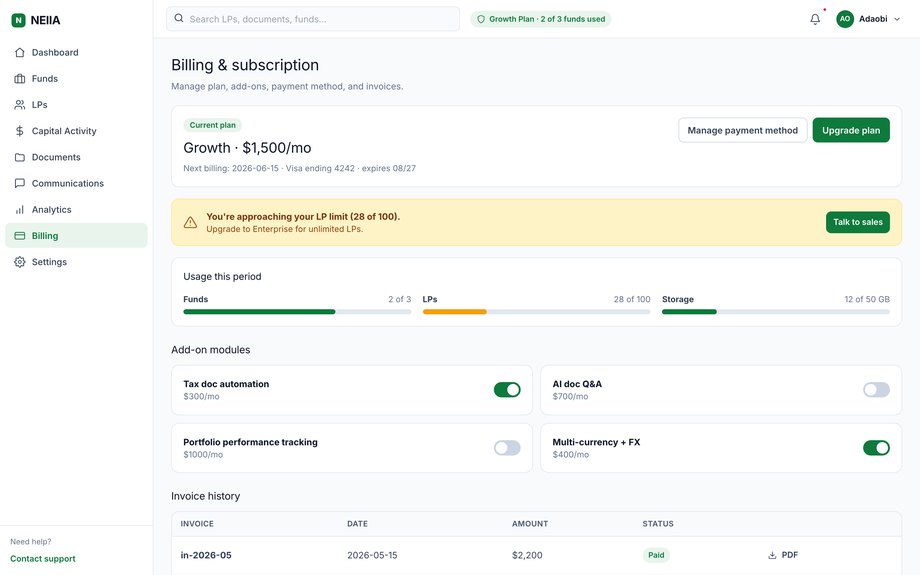The height and width of the screenshot is (575, 920).
Task: Go to Funds section
Action: [x=76, y=79]
